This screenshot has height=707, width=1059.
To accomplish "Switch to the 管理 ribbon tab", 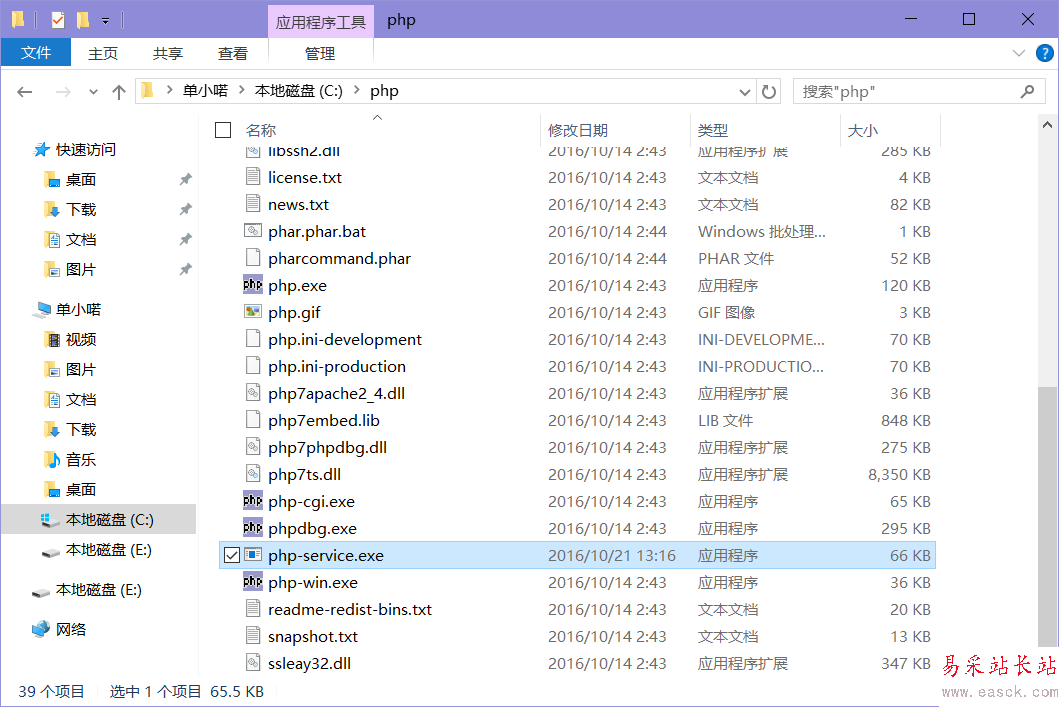I will tap(320, 53).
